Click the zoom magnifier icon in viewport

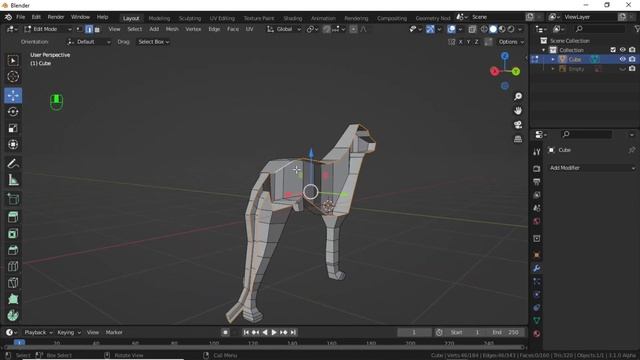coord(518,96)
